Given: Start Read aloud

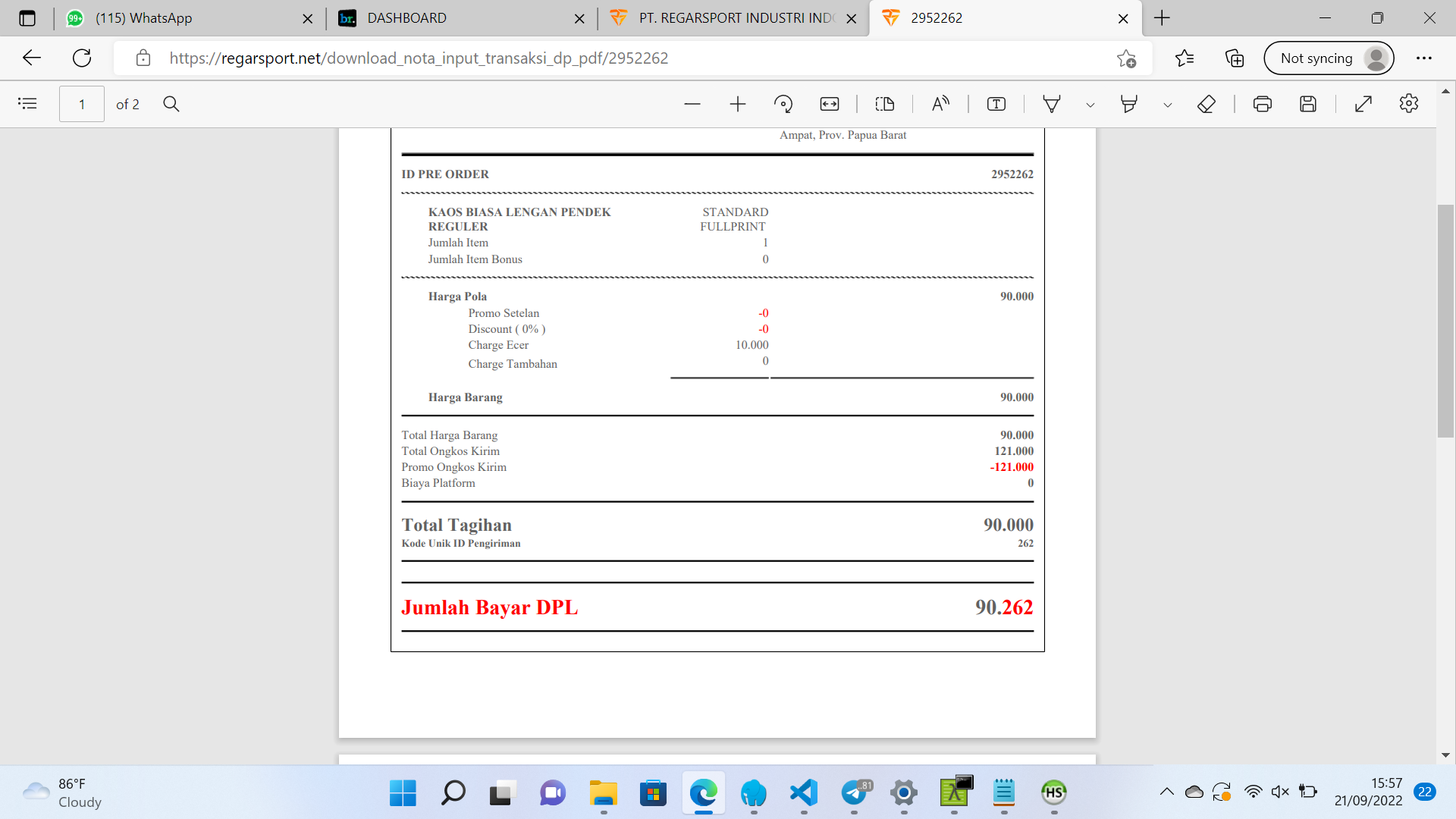Looking at the screenshot, I should pyautogui.click(x=940, y=104).
